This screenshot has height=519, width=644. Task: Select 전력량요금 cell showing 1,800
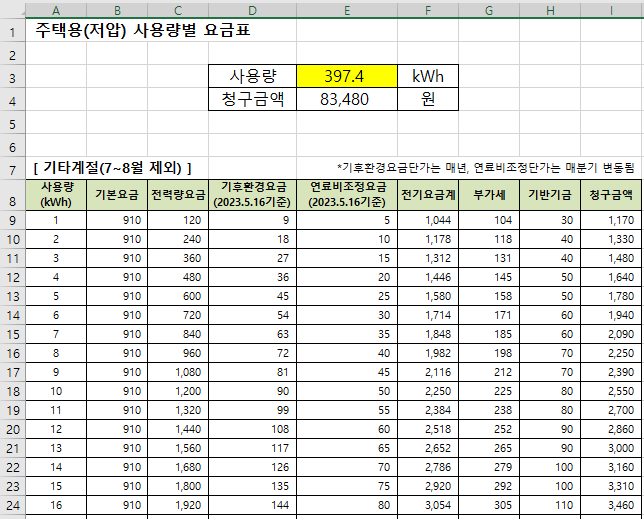click(x=178, y=486)
